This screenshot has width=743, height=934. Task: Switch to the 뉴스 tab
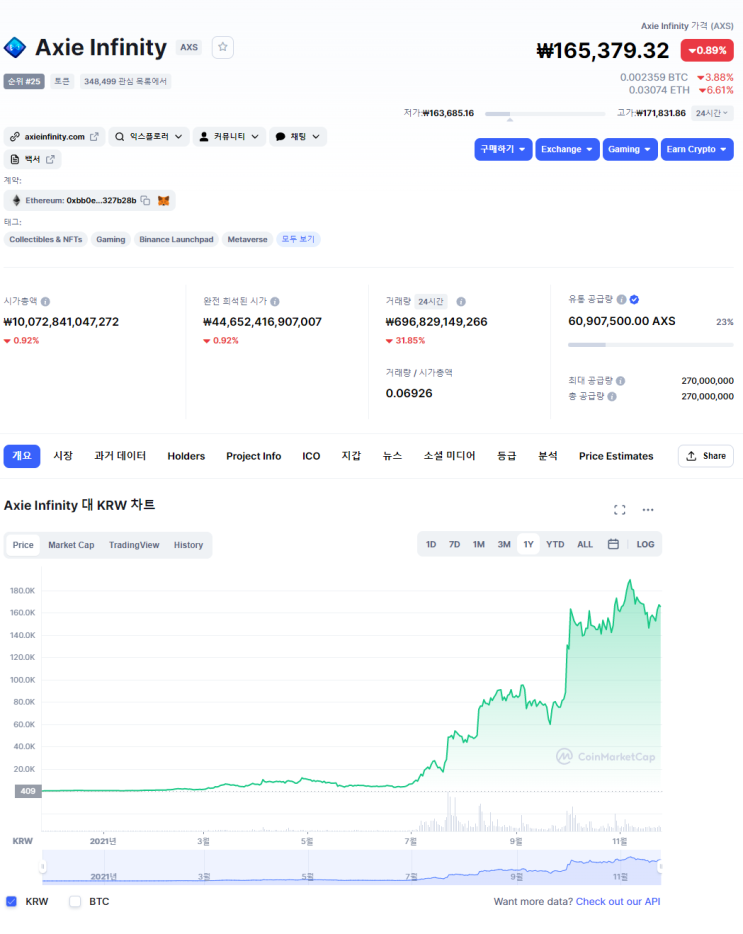[392, 456]
